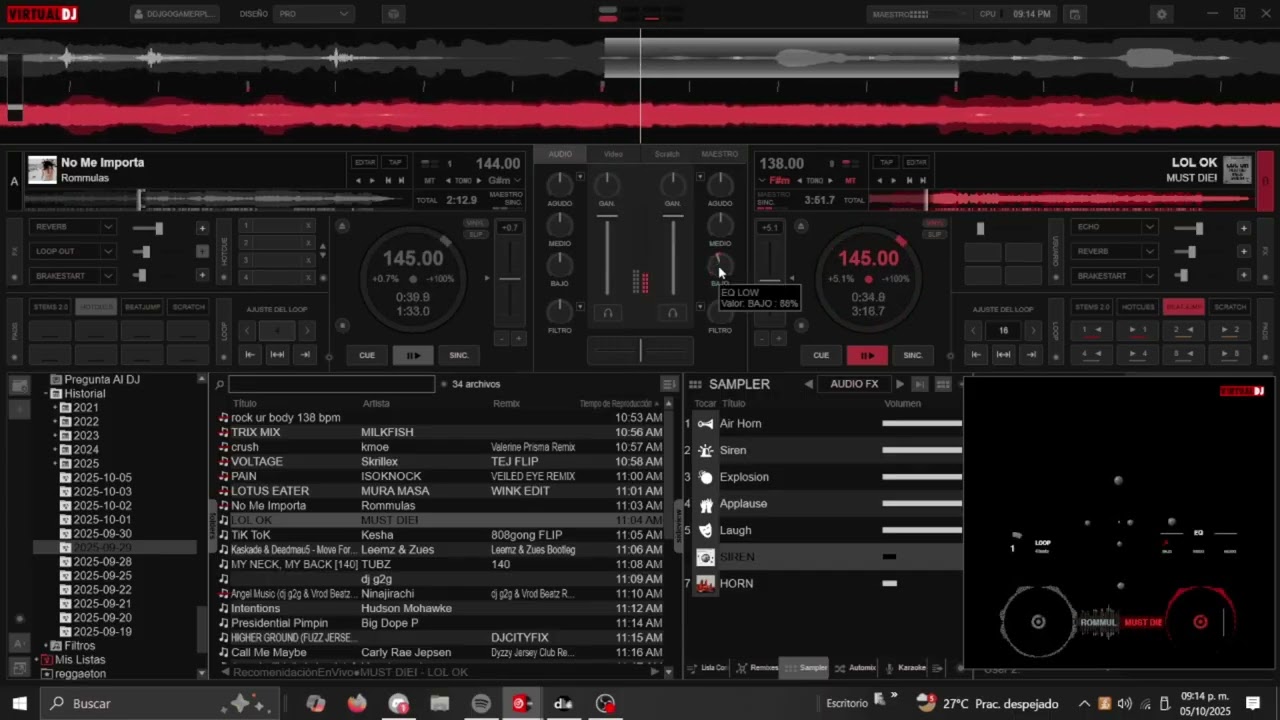Viewport: 1280px width, 720px height.
Task: Play the Explosion sample icon
Action: (x=706, y=477)
